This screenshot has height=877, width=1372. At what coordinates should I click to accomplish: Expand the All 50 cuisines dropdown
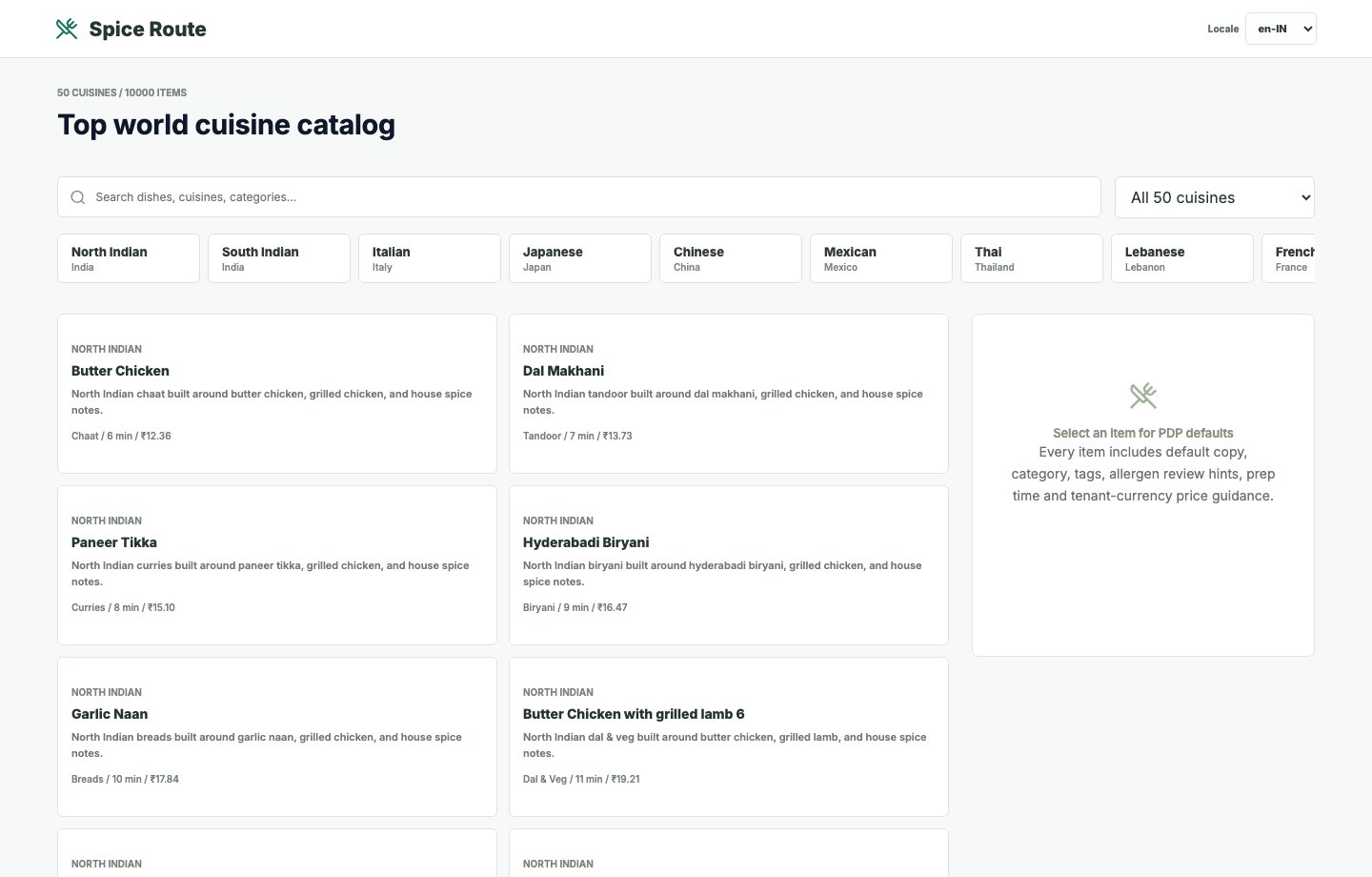coord(1215,197)
